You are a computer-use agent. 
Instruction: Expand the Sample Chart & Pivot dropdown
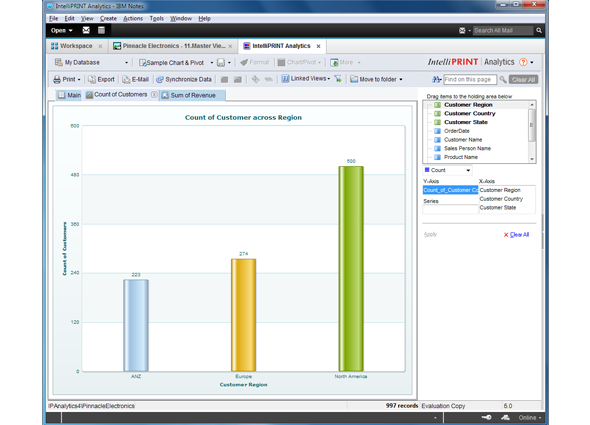211,62
